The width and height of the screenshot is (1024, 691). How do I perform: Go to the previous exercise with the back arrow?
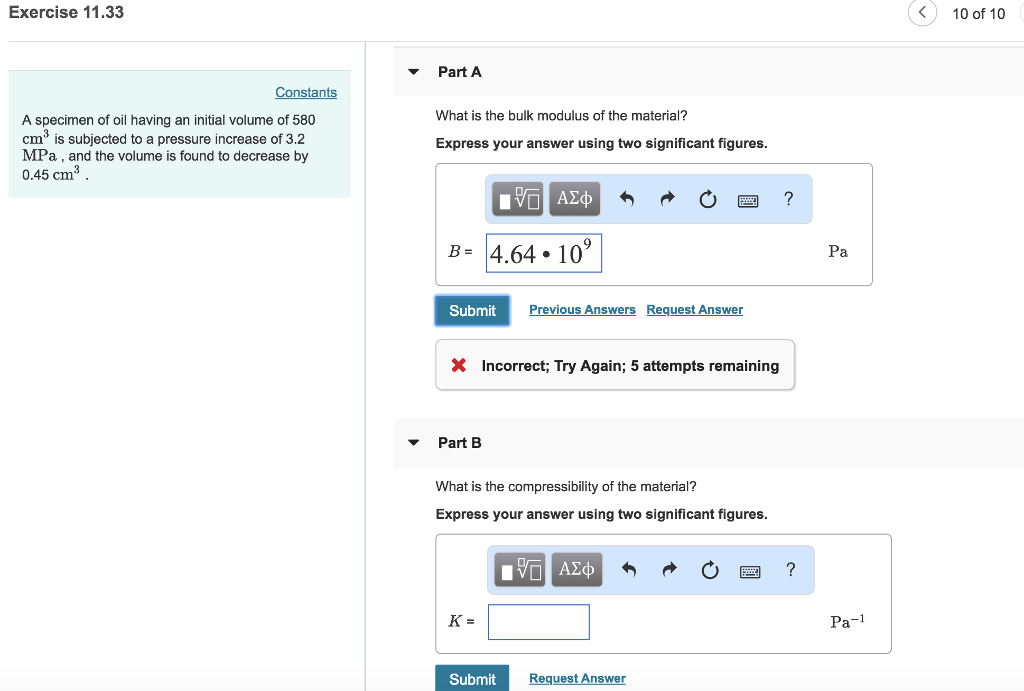pyautogui.click(x=921, y=13)
